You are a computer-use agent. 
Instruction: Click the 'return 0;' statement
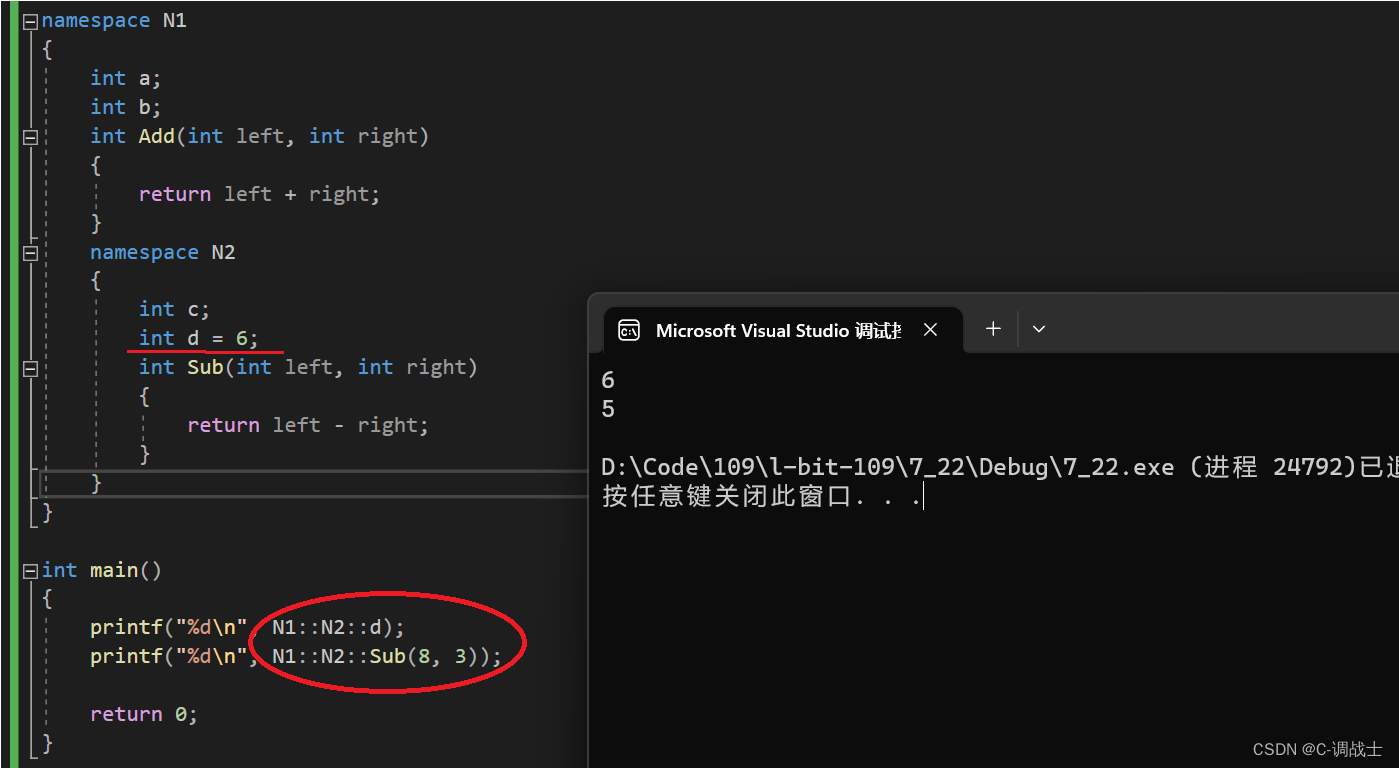144,715
